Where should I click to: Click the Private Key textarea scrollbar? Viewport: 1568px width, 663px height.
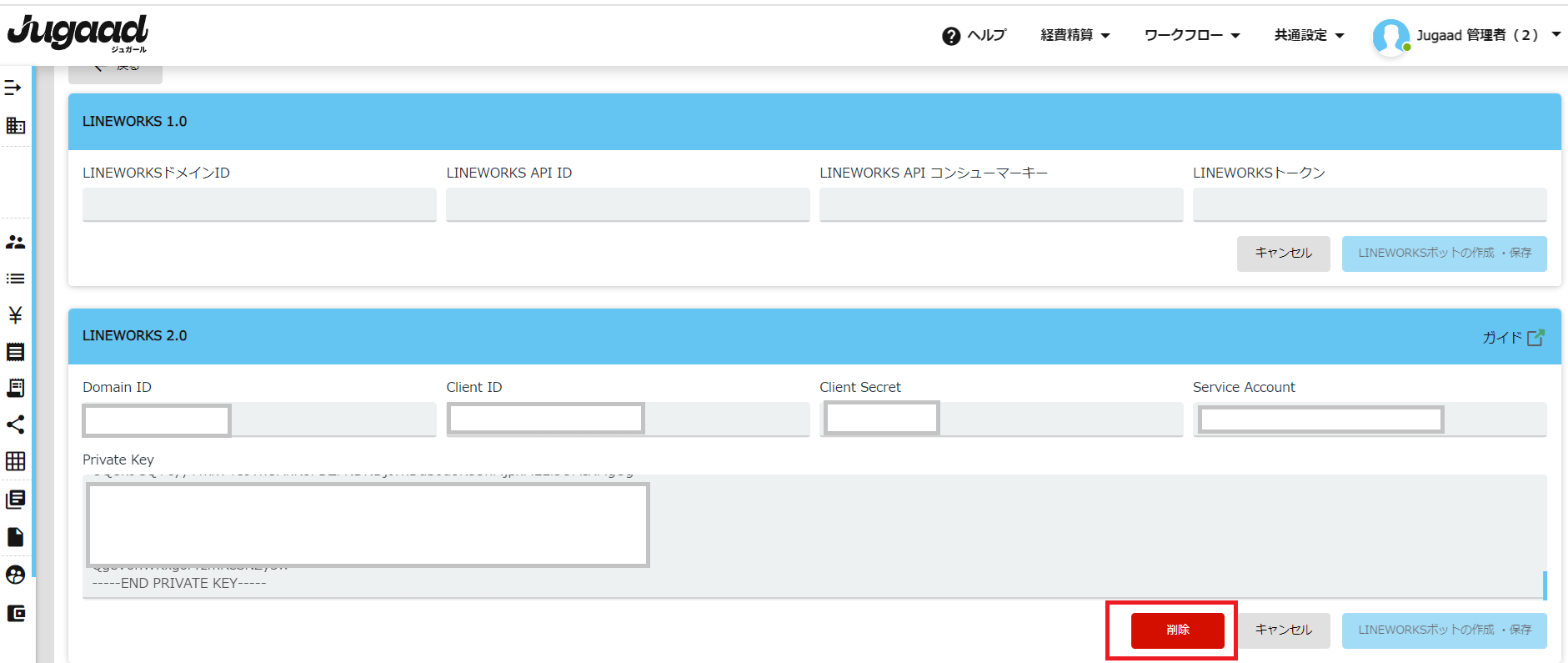[1545, 585]
